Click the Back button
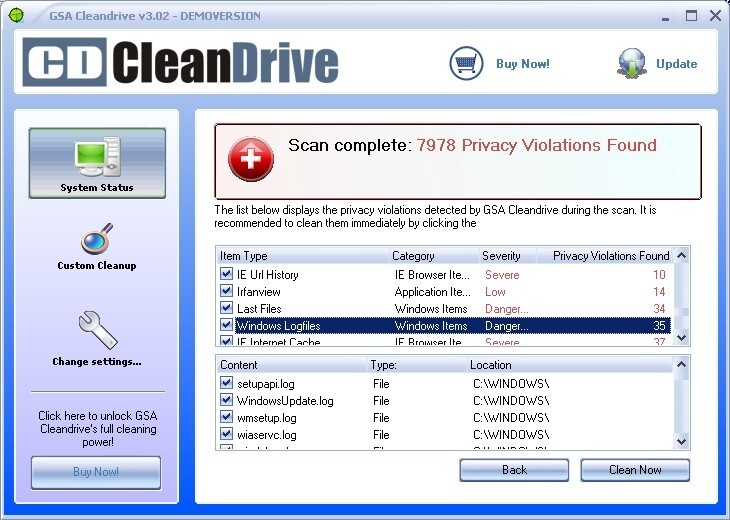730x520 pixels. pyautogui.click(x=514, y=470)
